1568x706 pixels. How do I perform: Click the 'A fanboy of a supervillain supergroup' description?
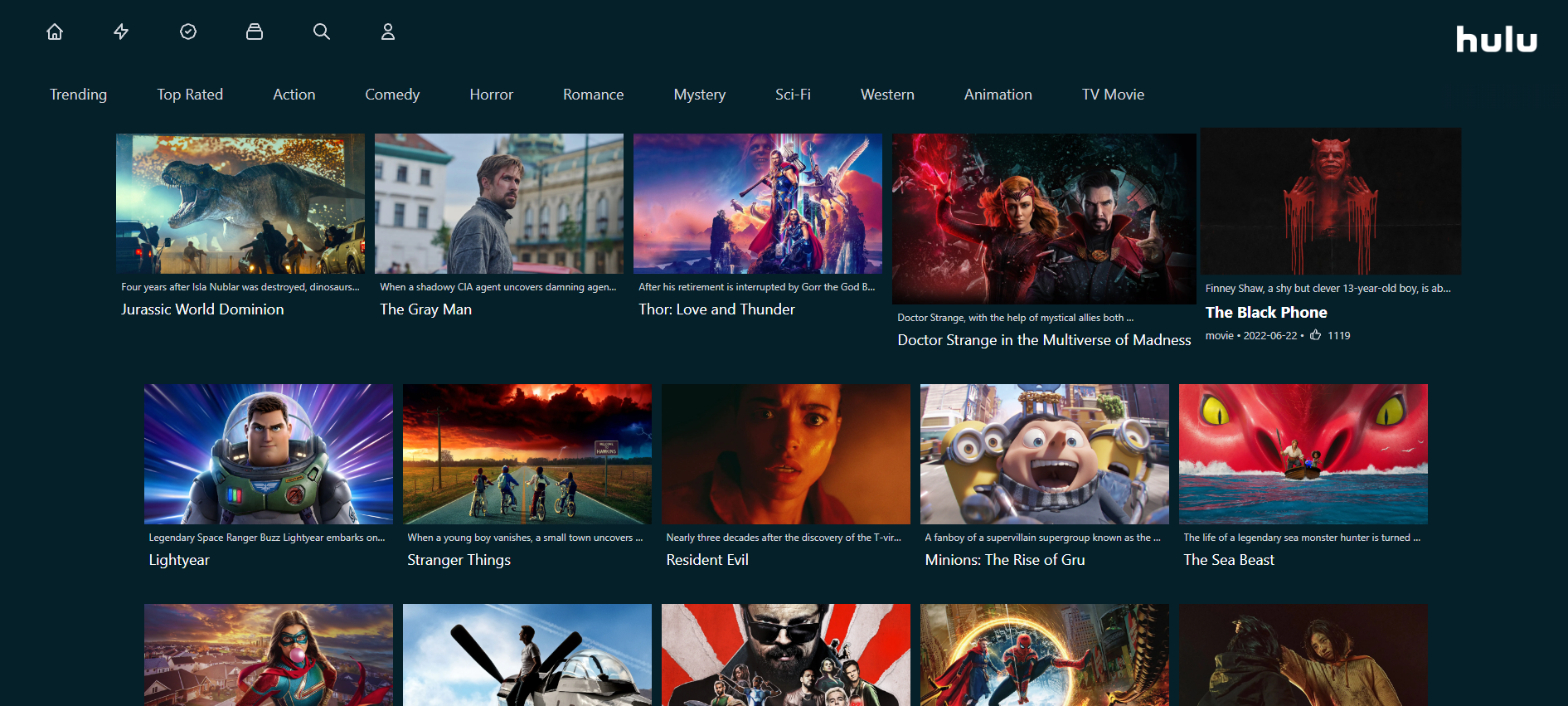click(1042, 538)
